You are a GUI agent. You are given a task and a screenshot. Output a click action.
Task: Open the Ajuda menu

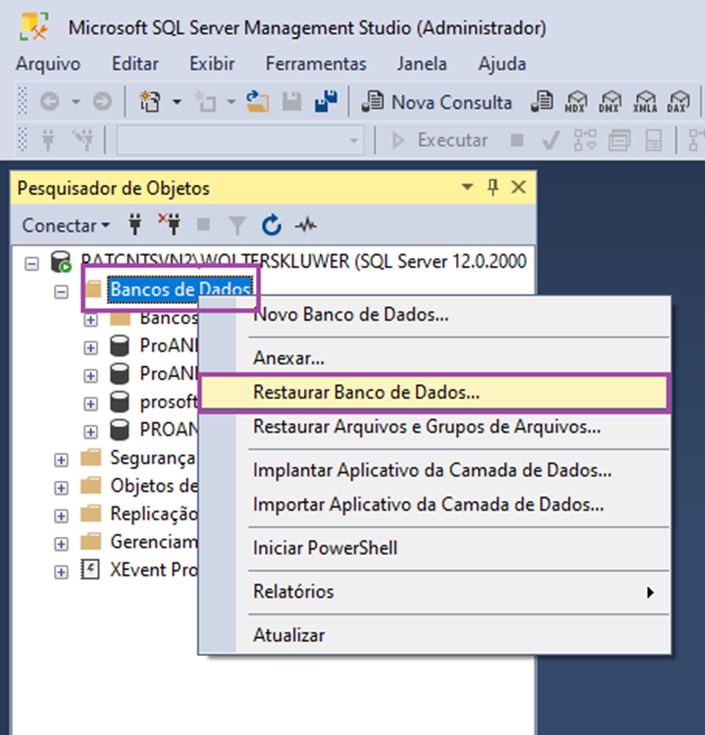click(x=502, y=64)
